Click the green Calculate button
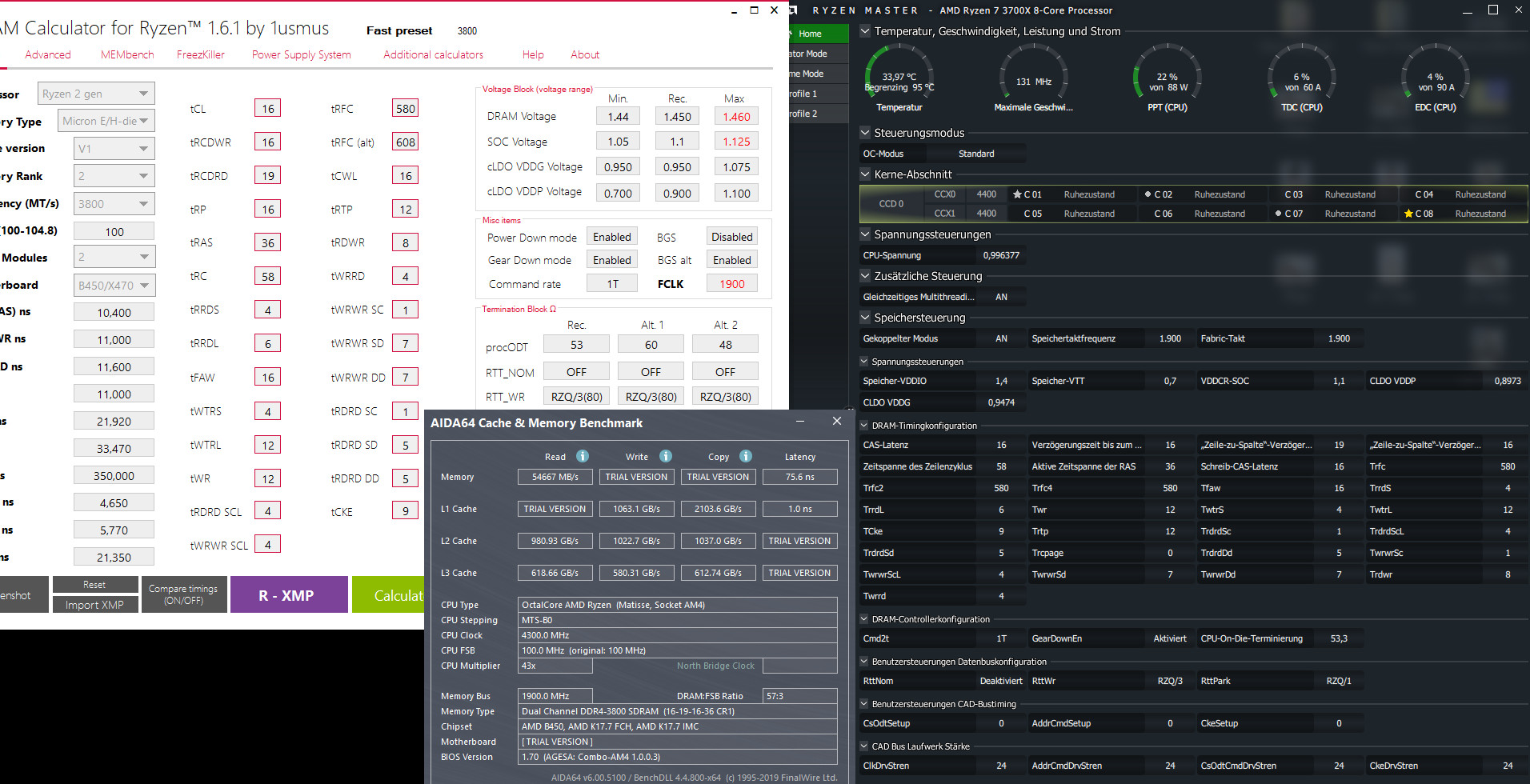 point(388,594)
